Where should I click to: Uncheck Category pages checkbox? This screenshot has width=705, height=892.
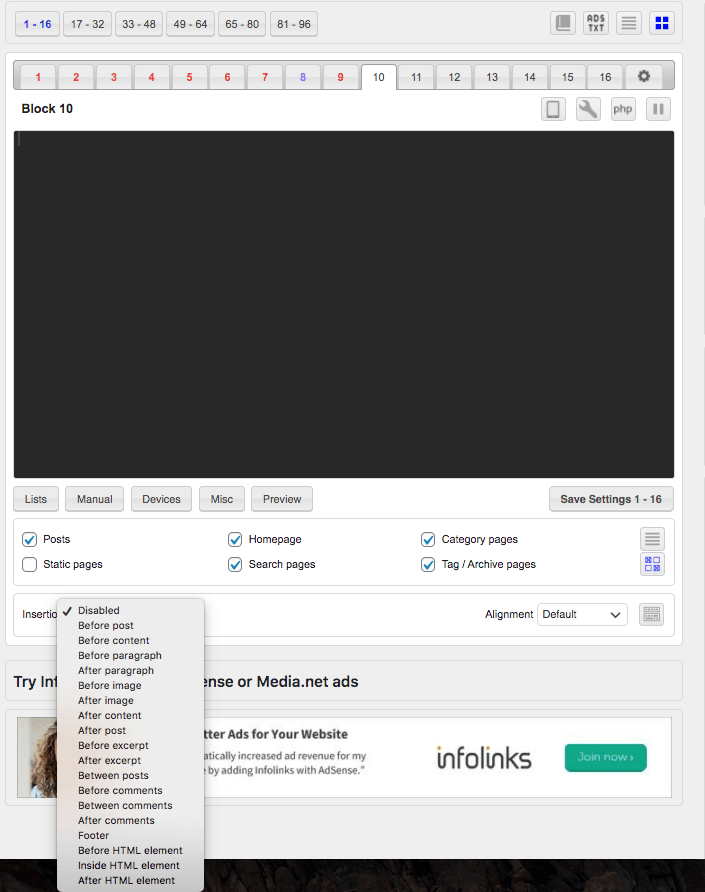click(x=428, y=539)
